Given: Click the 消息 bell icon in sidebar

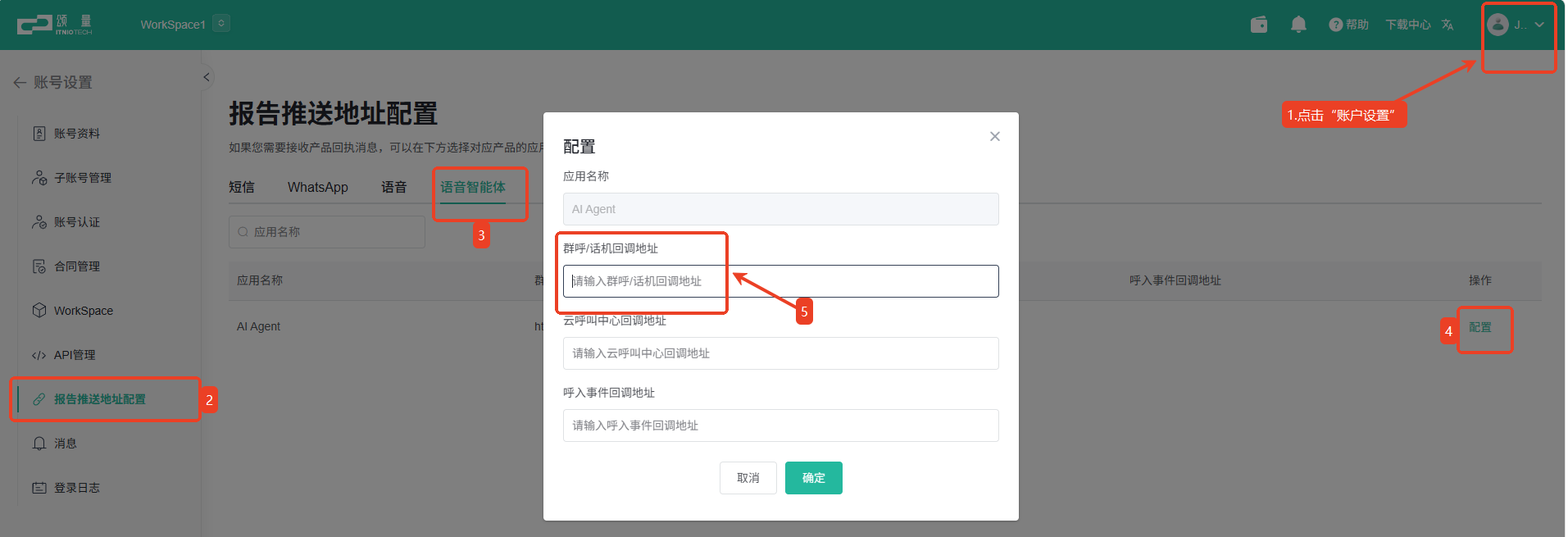Looking at the screenshot, I should [39, 444].
